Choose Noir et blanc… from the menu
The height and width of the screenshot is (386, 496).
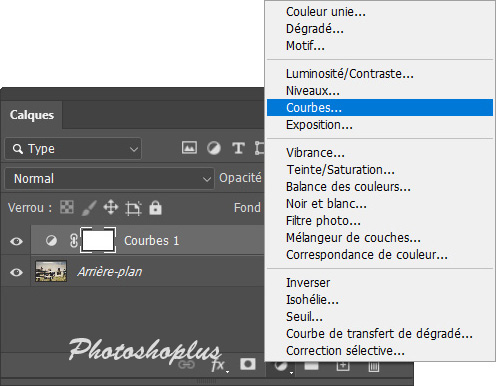point(380,204)
